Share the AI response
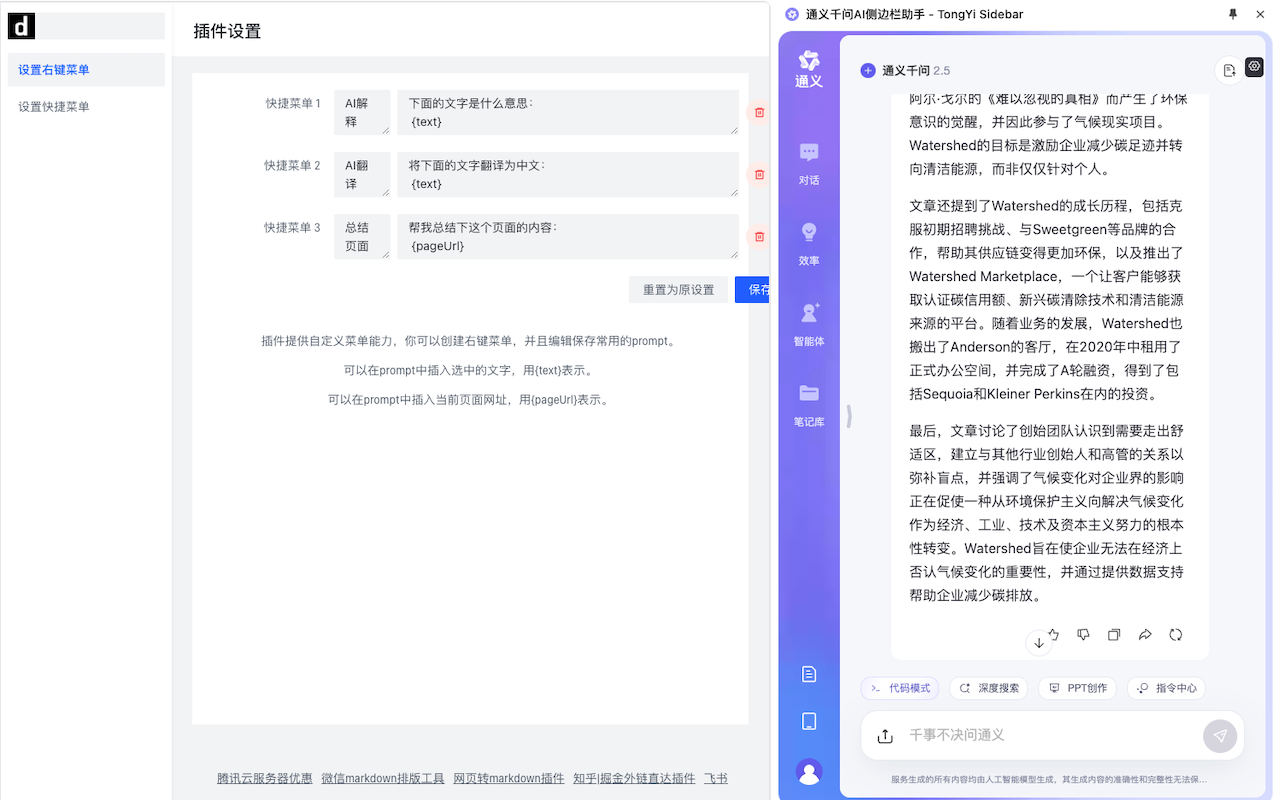This screenshot has height=800, width=1280. pos(1144,634)
